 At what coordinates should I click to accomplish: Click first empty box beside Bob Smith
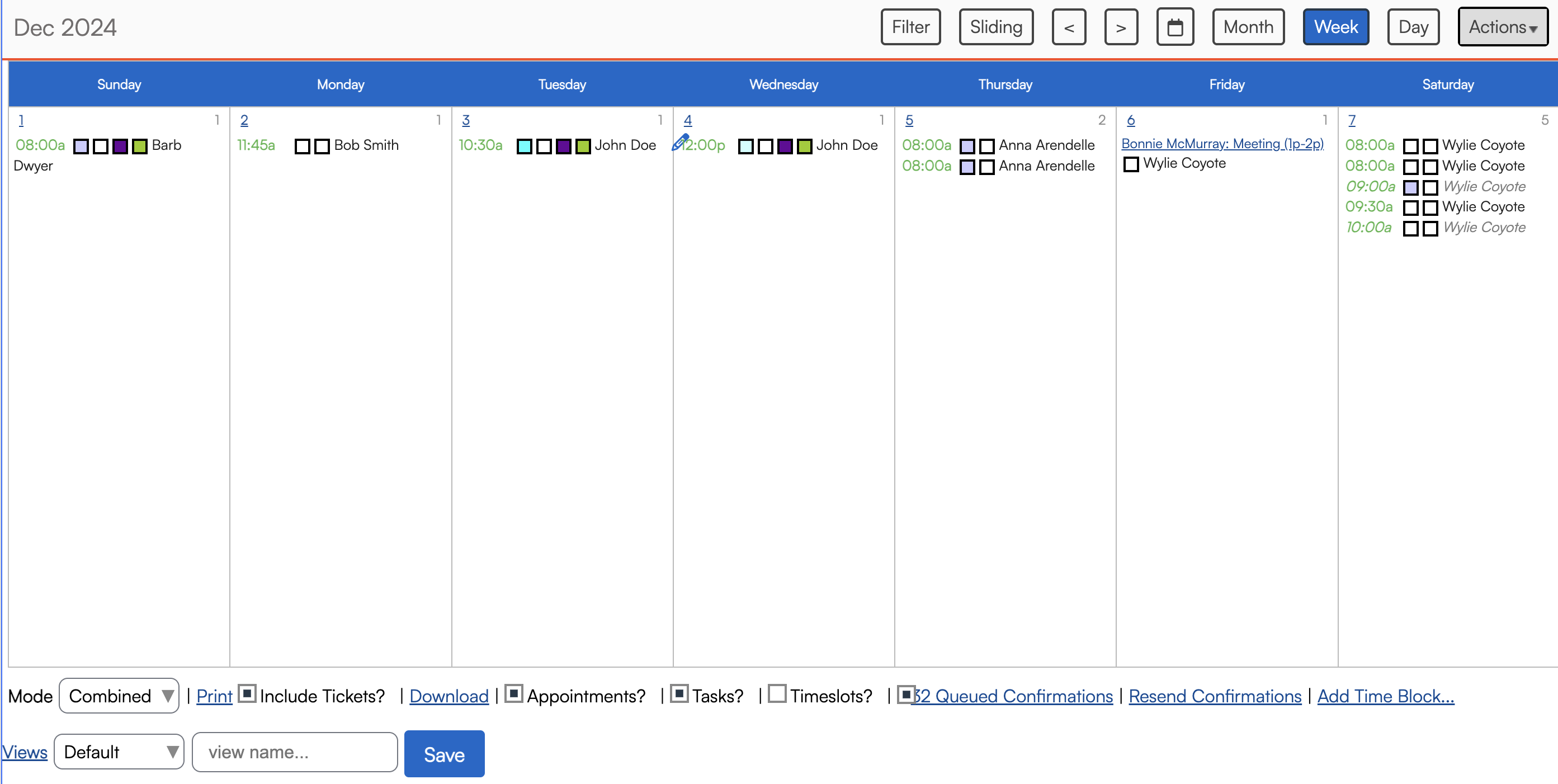click(x=303, y=147)
